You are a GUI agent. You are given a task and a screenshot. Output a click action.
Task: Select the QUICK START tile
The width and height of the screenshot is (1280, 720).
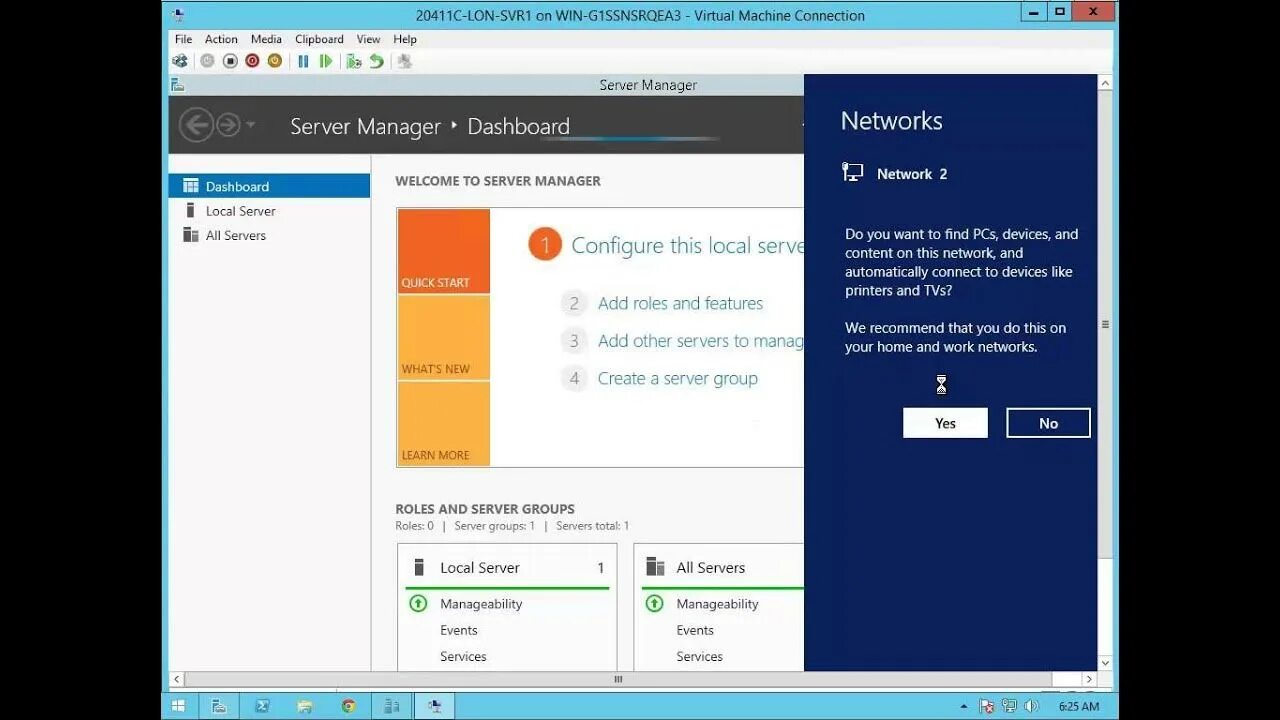444,251
